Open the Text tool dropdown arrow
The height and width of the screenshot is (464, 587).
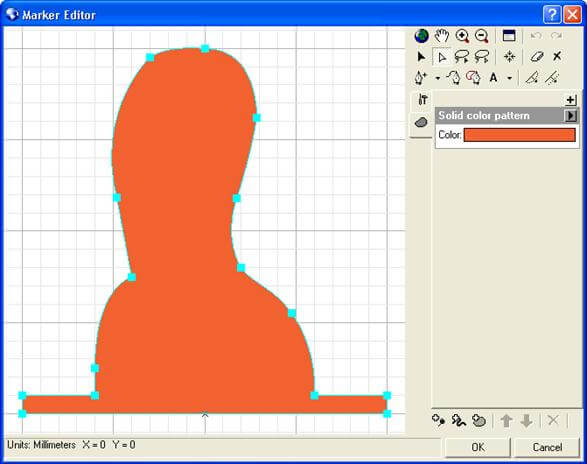pyautogui.click(x=510, y=78)
